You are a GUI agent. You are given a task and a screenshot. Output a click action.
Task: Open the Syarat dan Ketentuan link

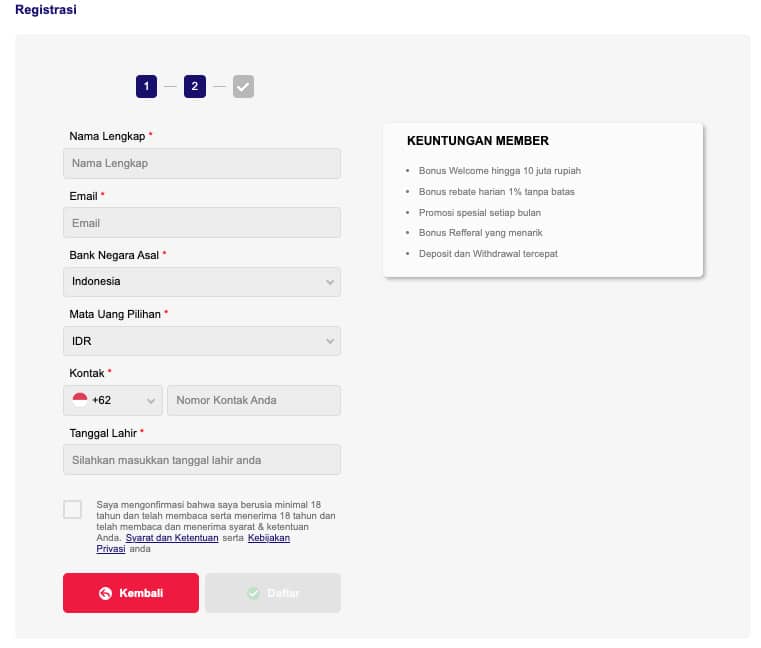pos(171,538)
